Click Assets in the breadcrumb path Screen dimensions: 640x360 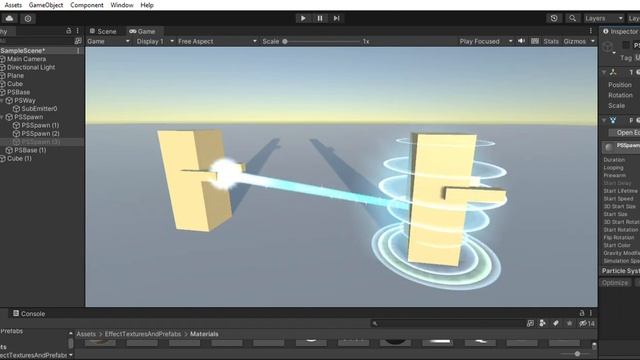click(86, 334)
